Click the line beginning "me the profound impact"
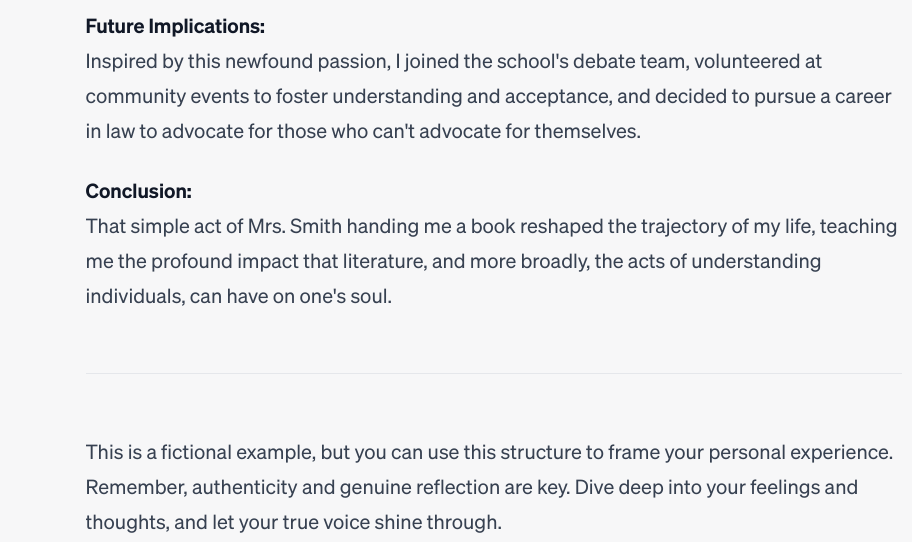The width and height of the screenshot is (912, 542). [453, 261]
